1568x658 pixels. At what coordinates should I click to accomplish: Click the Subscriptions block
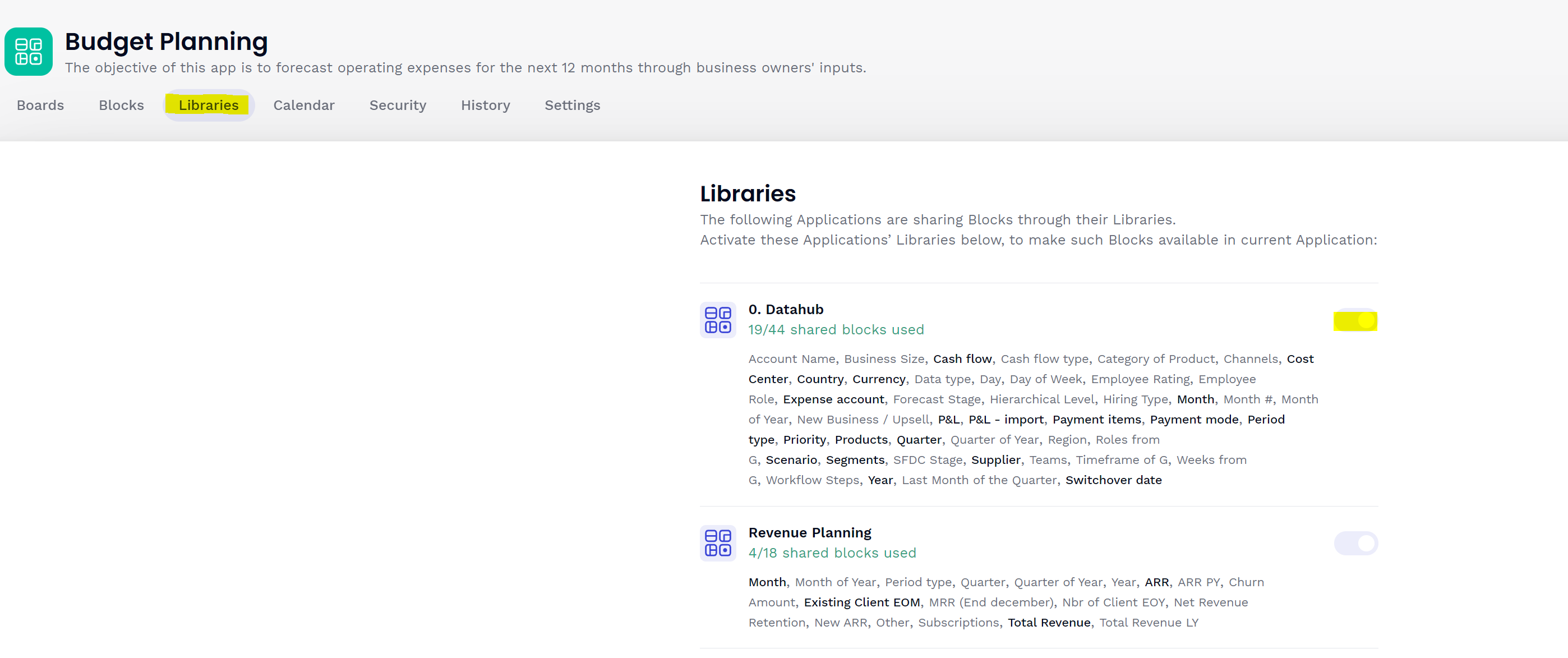coord(958,622)
